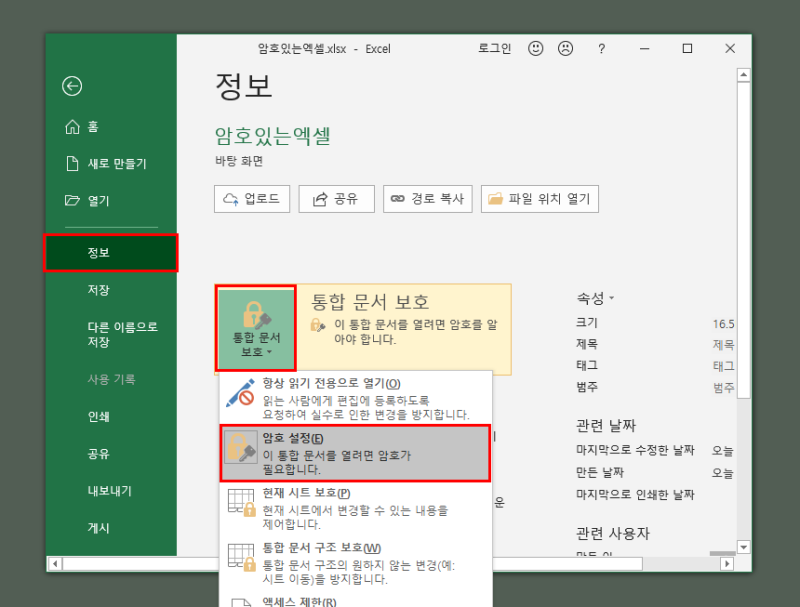The width and height of the screenshot is (800, 607).
Task: Click the 공유 button beside 업로드
Action: point(337,199)
